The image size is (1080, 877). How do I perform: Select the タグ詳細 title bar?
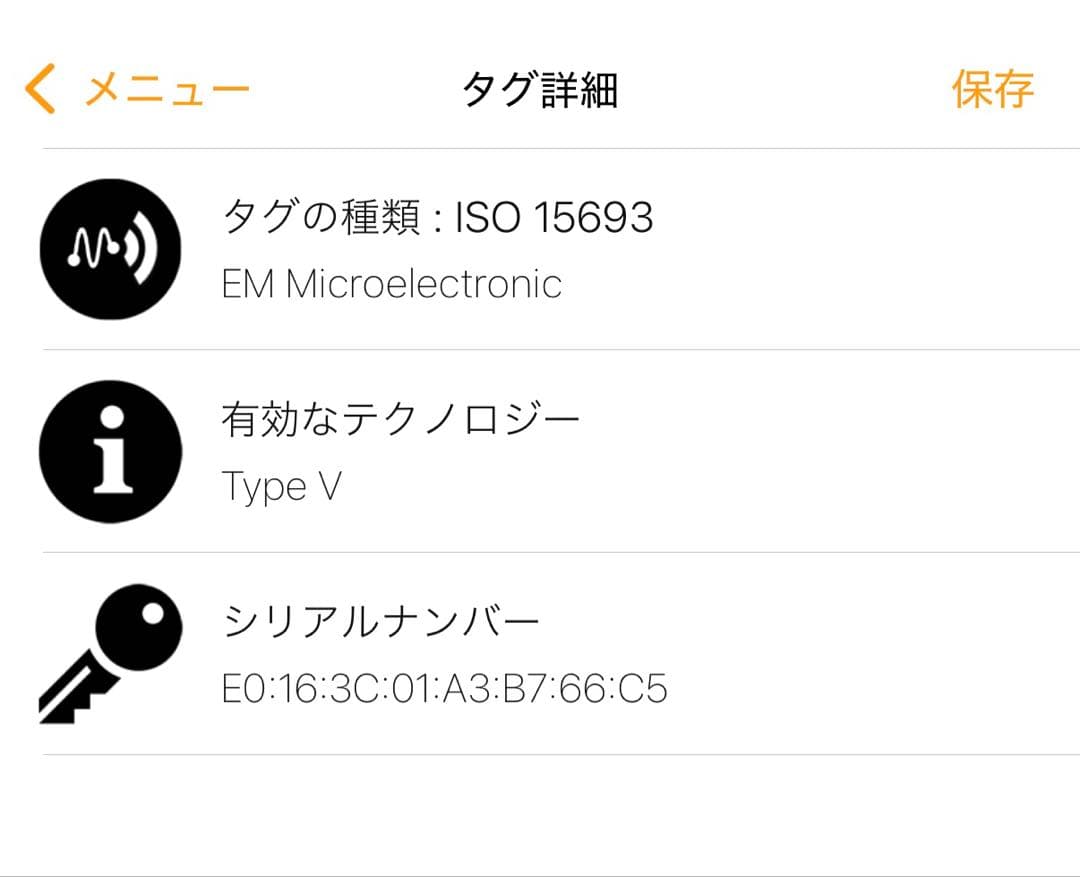tap(540, 88)
